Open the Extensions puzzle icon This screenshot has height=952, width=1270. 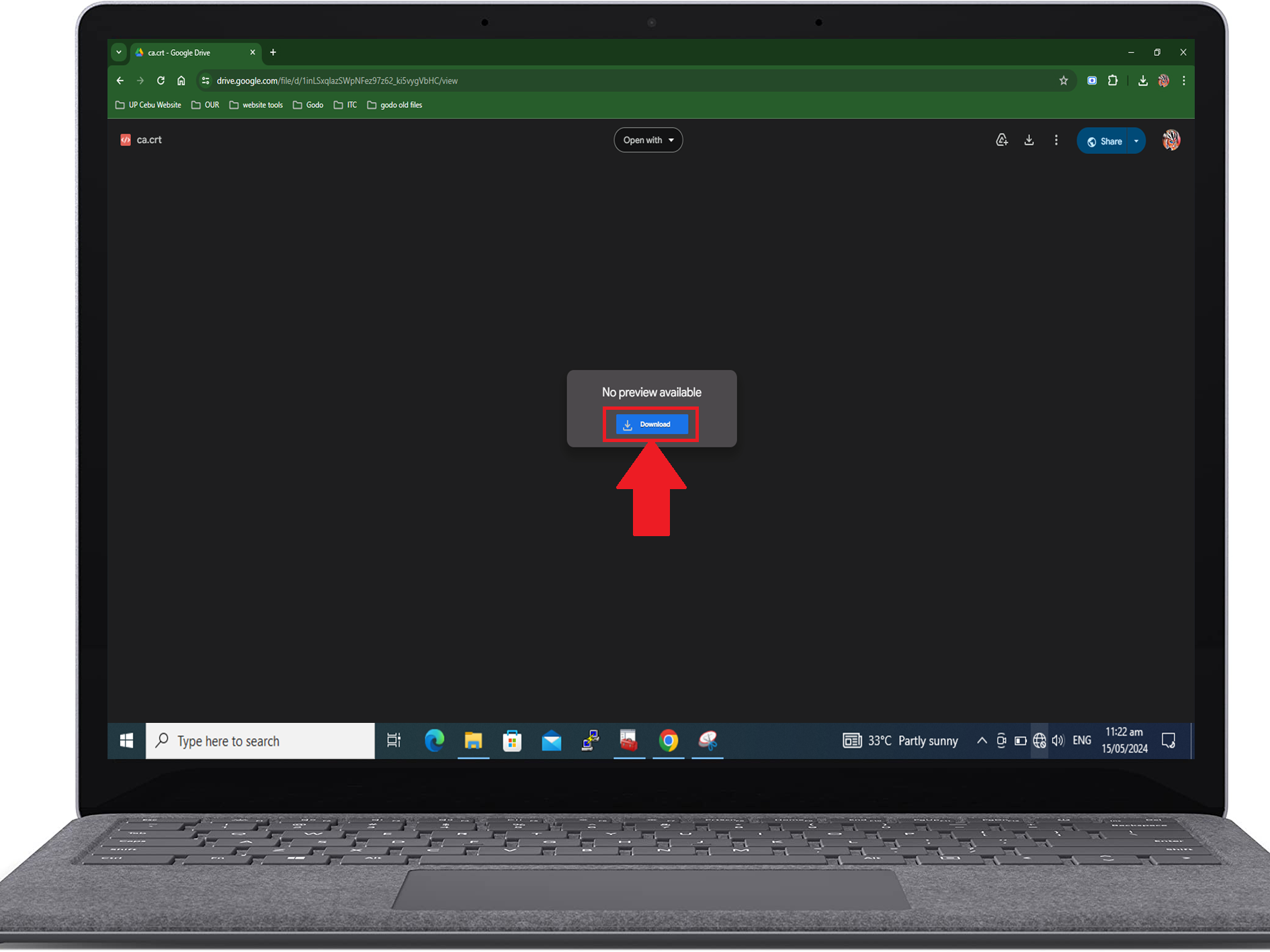[x=1113, y=81]
